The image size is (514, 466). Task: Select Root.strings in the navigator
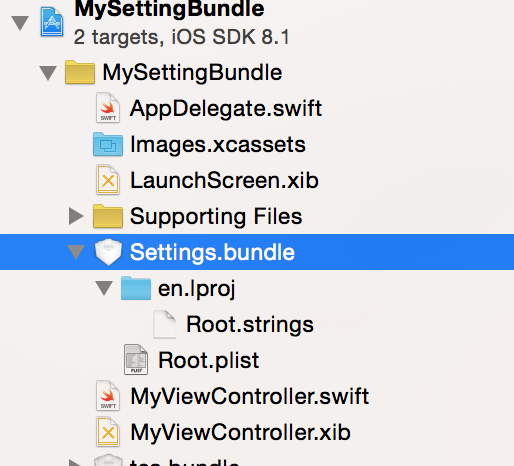(x=250, y=324)
